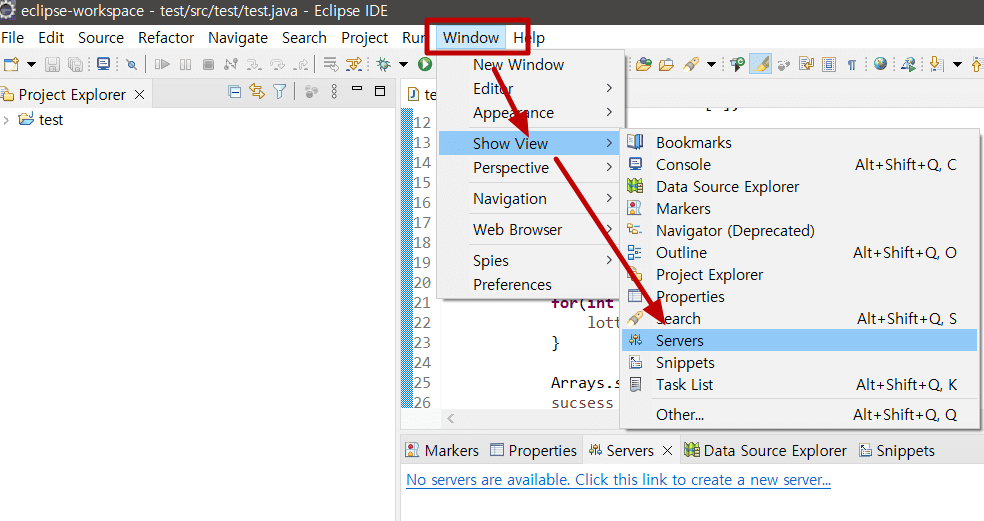
Task: Toggle Word Wrap toolbar icon
Action: (806, 64)
